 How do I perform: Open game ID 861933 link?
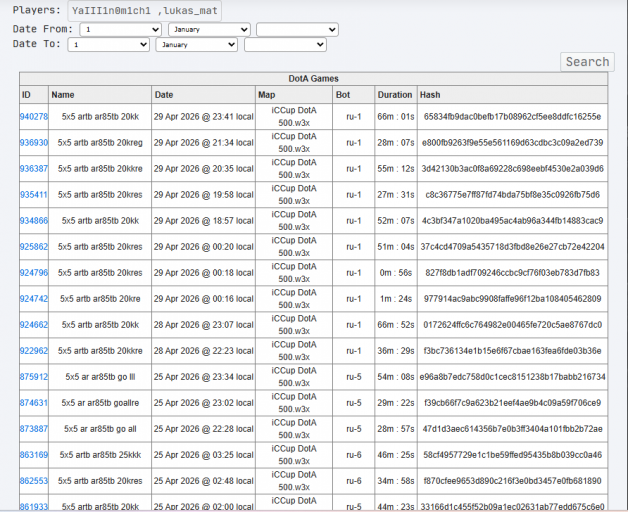(34, 507)
